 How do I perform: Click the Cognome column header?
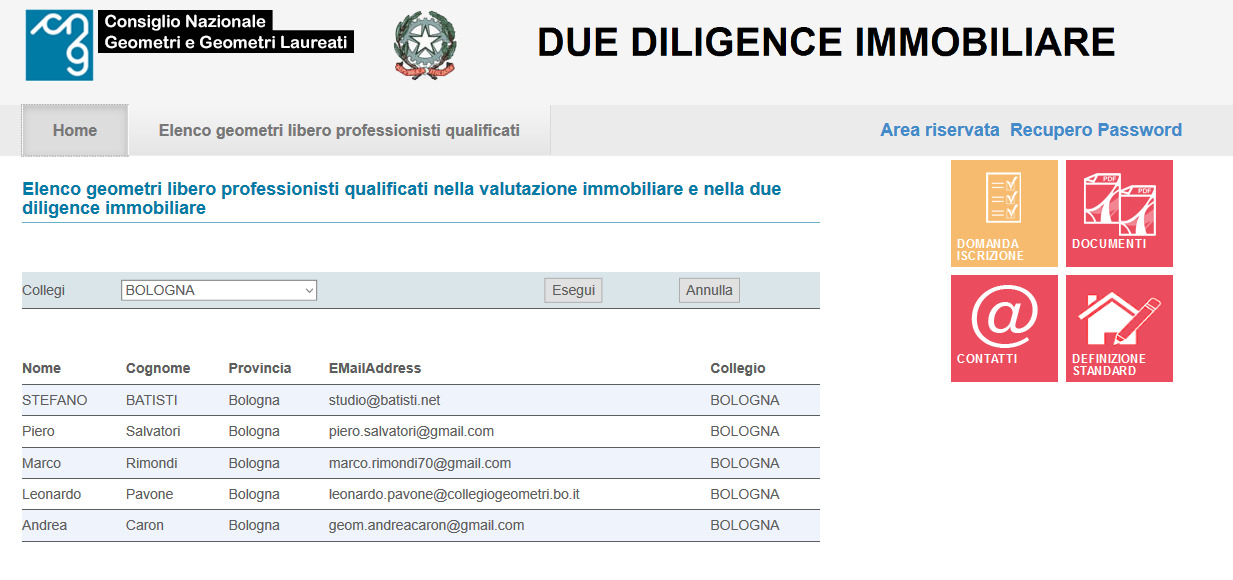tap(158, 368)
